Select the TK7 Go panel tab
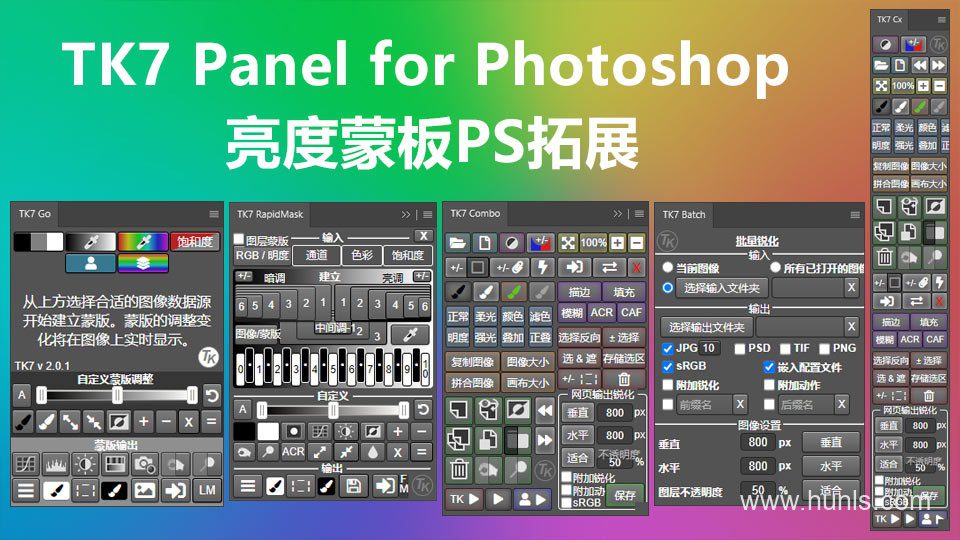This screenshot has width=960, height=540. click(34, 214)
